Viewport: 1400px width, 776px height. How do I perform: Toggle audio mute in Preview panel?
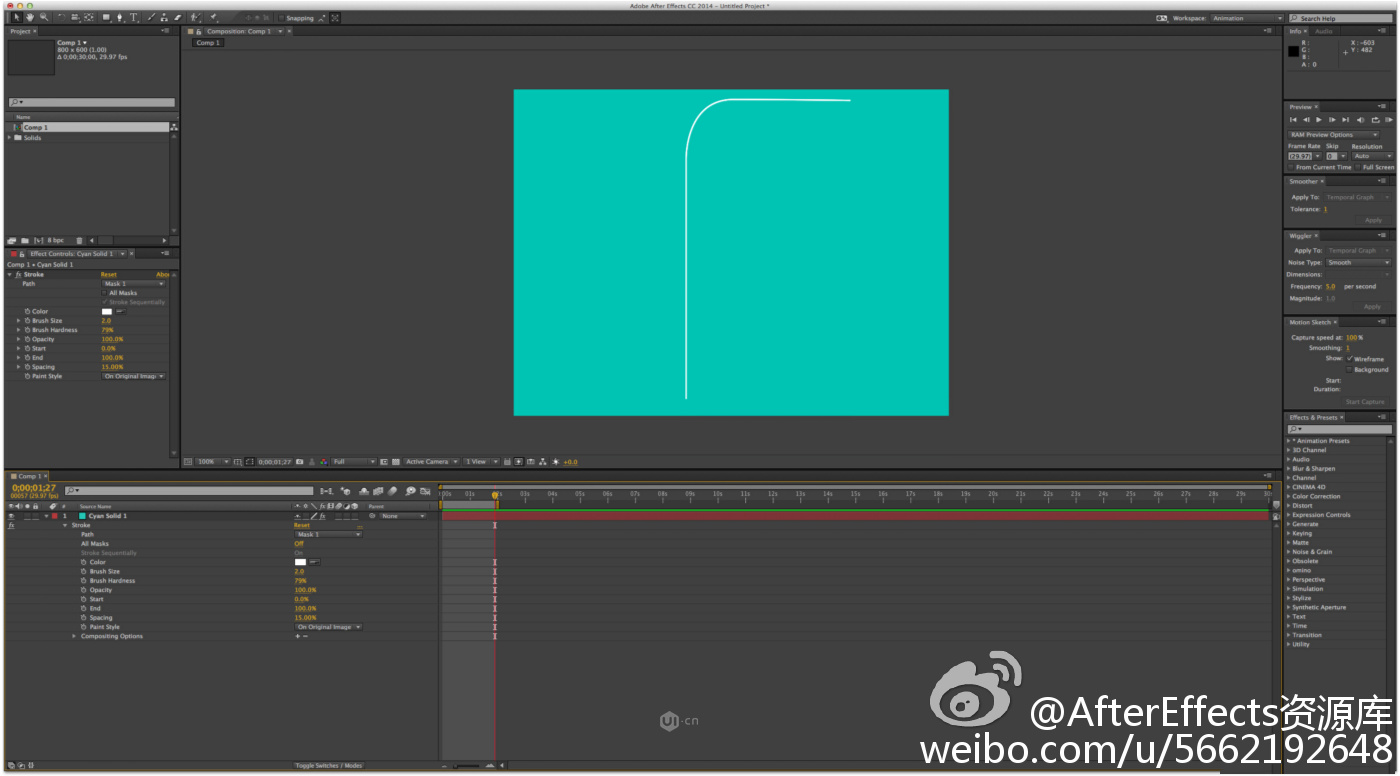[x=1360, y=120]
